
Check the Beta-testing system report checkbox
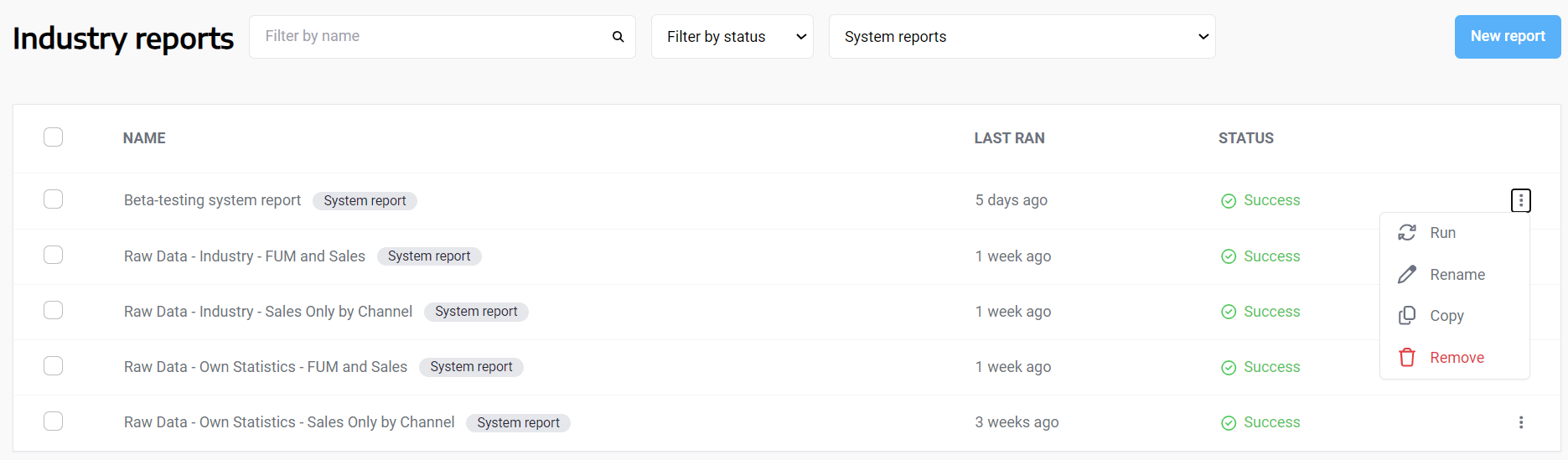(x=53, y=199)
